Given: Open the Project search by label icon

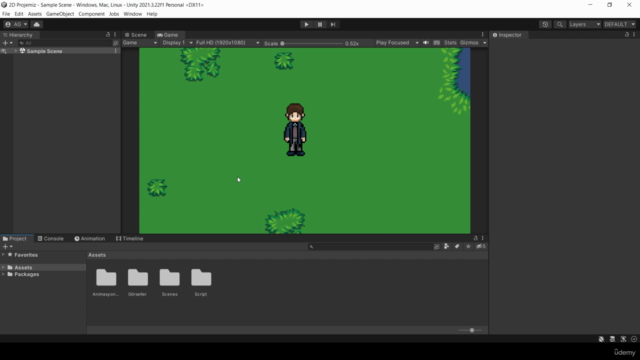Looking at the screenshot, I should click(x=457, y=247).
